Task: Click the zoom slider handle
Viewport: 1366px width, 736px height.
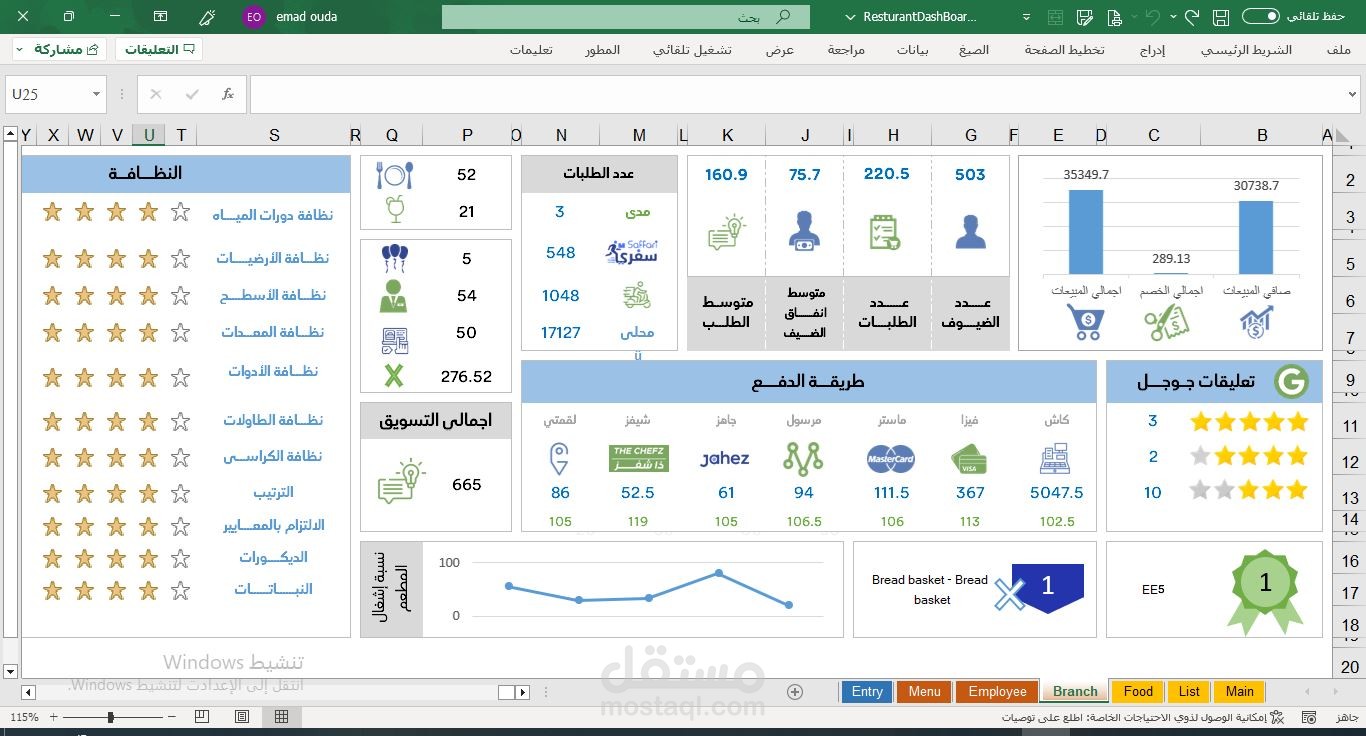Action: pyautogui.click(x=110, y=717)
